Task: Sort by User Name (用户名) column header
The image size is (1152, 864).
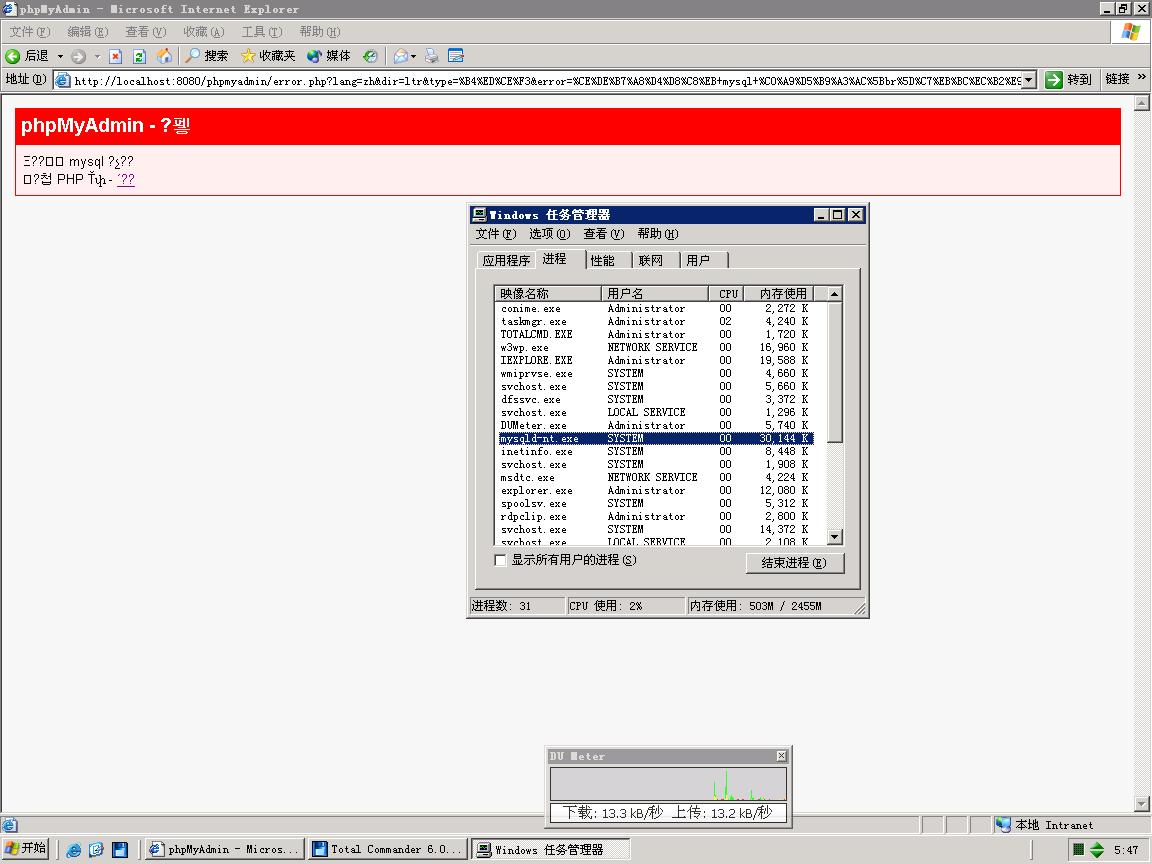Action: 655,294
